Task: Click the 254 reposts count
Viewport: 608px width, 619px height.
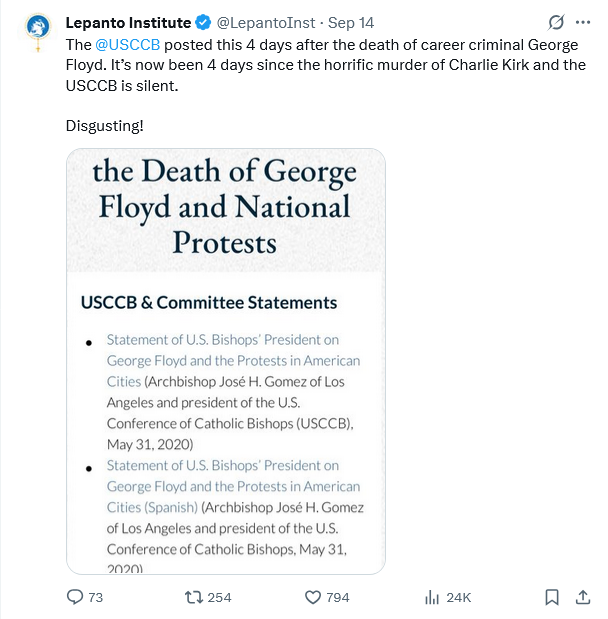Action: click(x=219, y=597)
